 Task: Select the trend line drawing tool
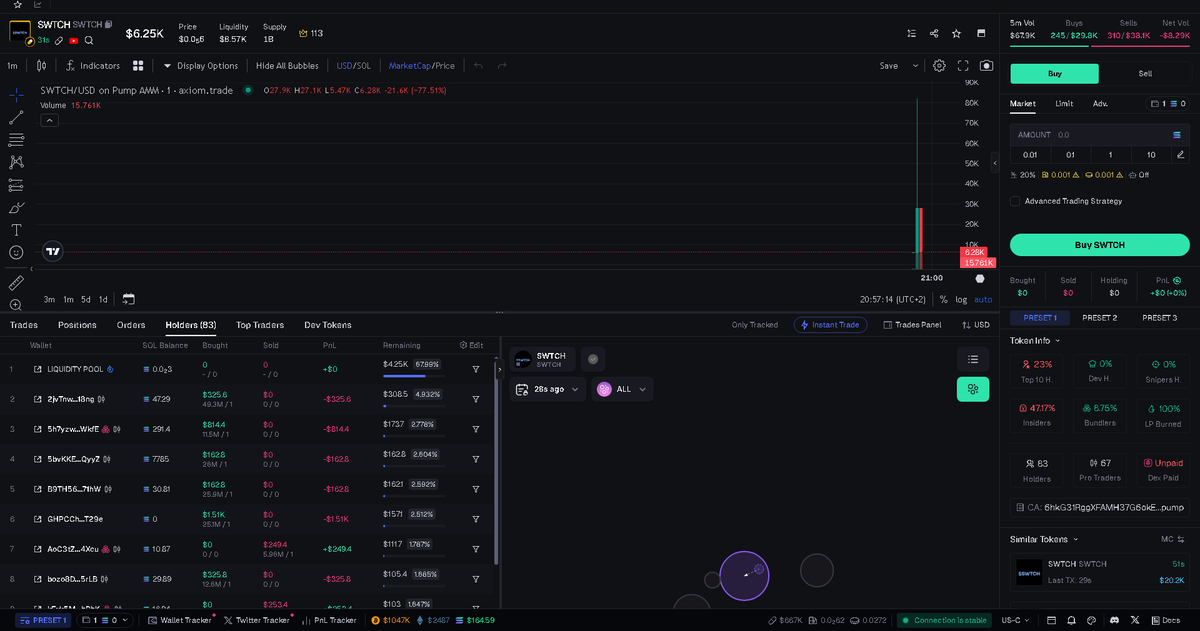point(16,117)
